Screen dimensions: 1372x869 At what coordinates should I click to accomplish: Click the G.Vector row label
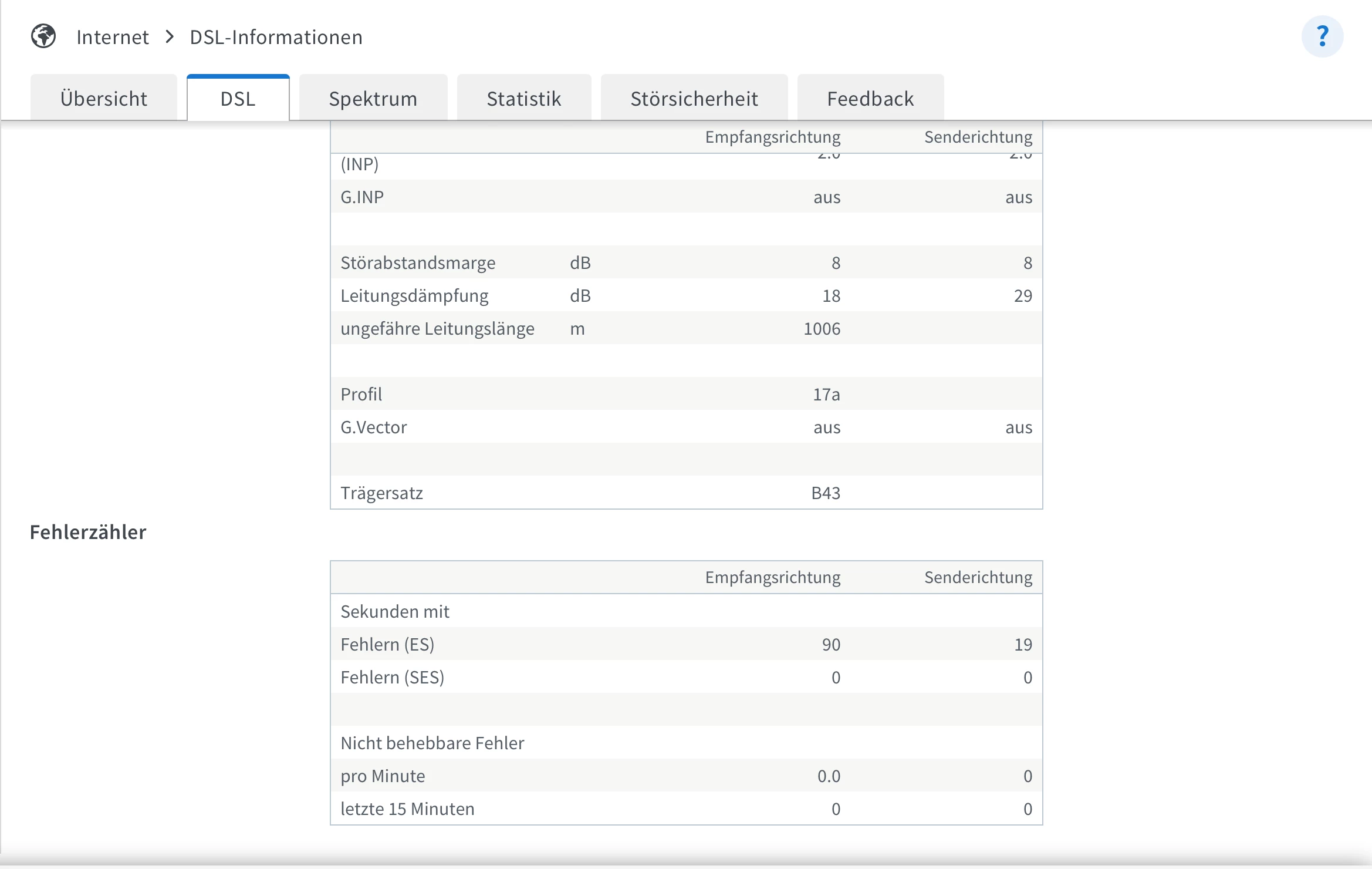pos(373,427)
